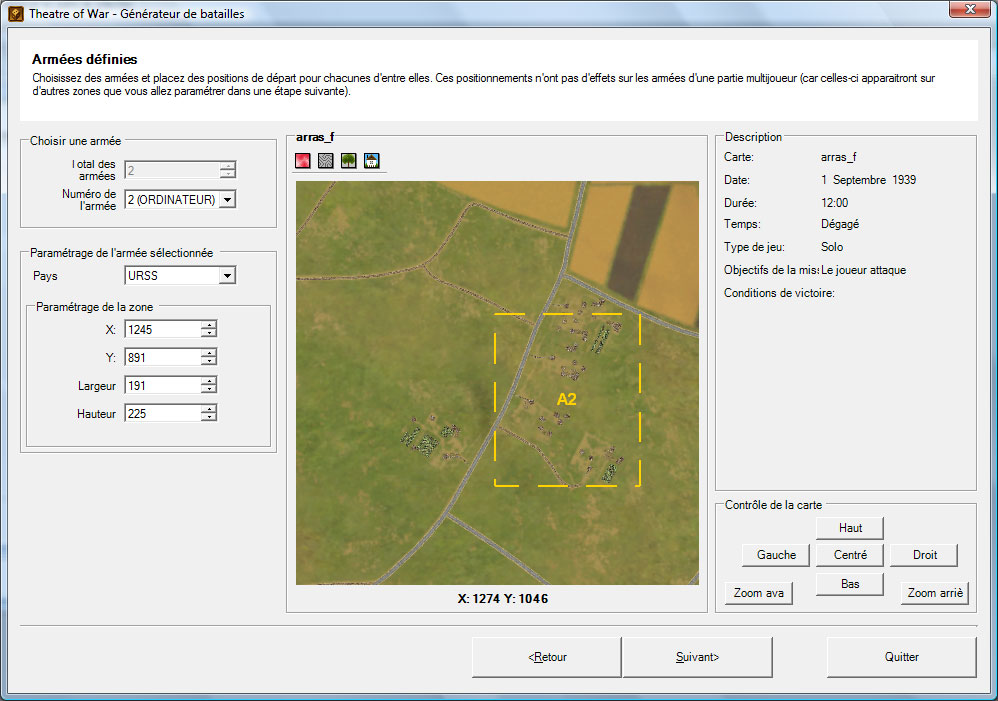Click the Centré button
Image resolution: width=998 pixels, height=701 pixels.
tap(850, 555)
